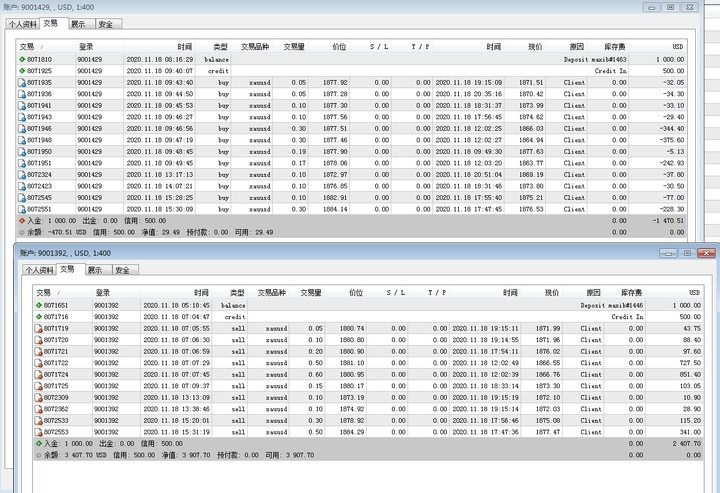This screenshot has height=493, width=720.
Task: Click the loss value -344.40
Action: click(671, 129)
